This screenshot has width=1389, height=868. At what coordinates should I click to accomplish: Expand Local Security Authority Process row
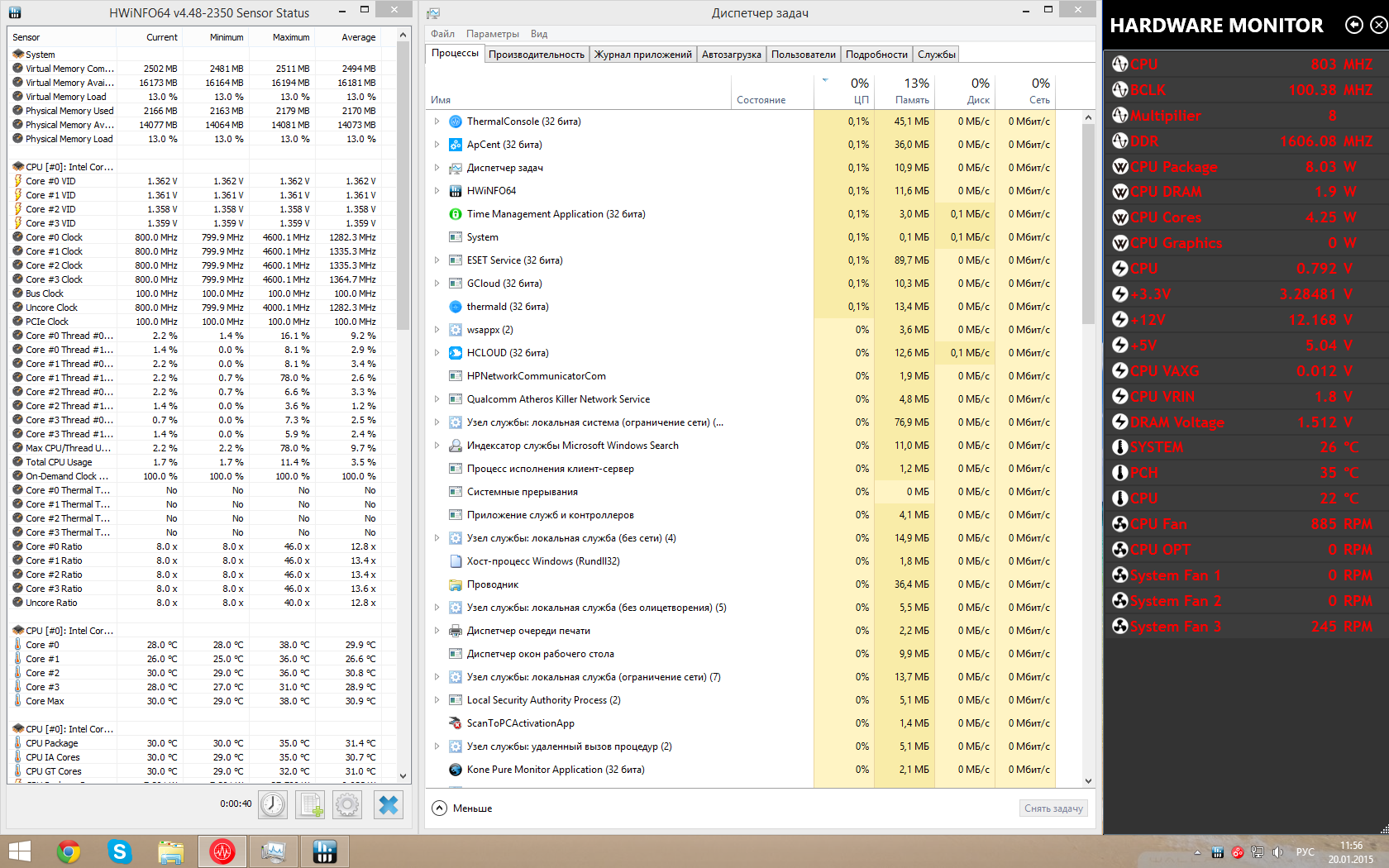(437, 700)
